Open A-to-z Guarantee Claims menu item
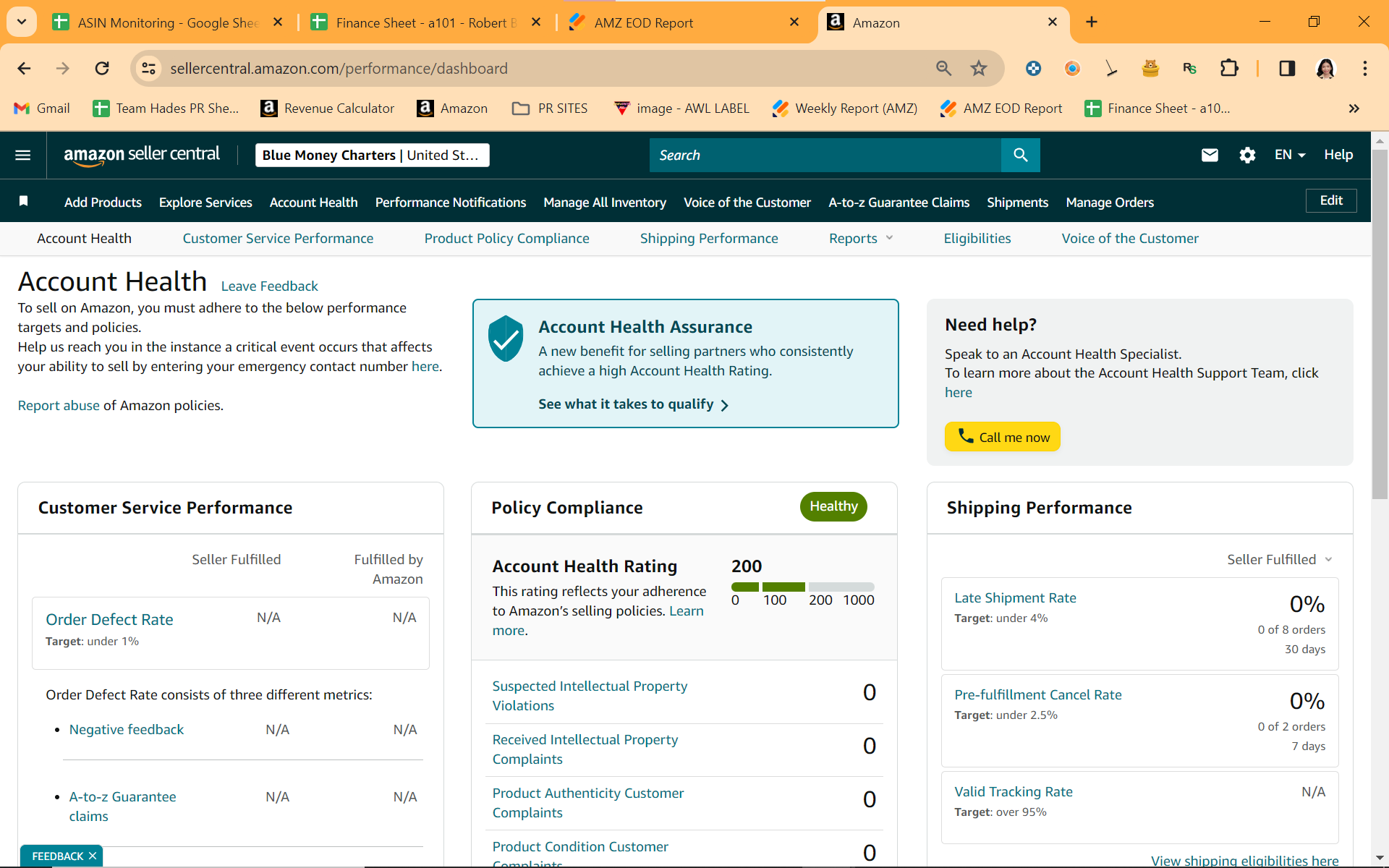Image resolution: width=1389 pixels, height=868 pixels. point(899,203)
